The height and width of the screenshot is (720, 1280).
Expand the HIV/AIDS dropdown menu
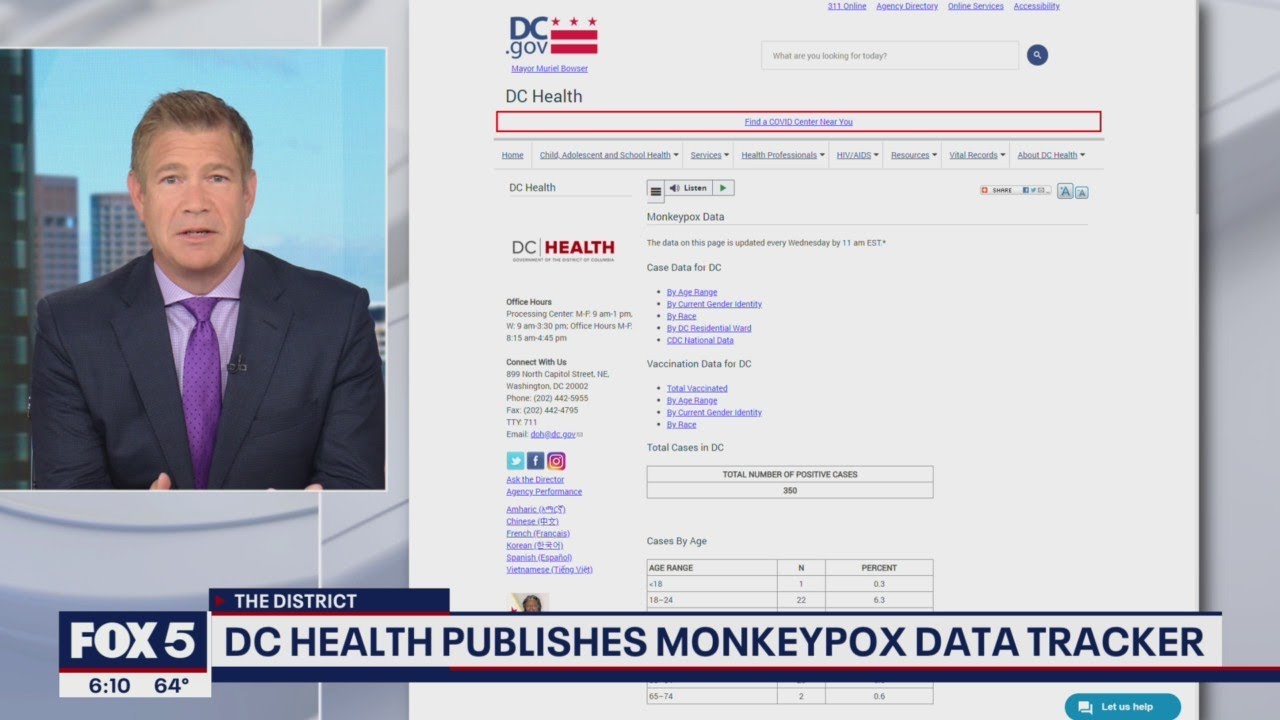click(858, 155)
